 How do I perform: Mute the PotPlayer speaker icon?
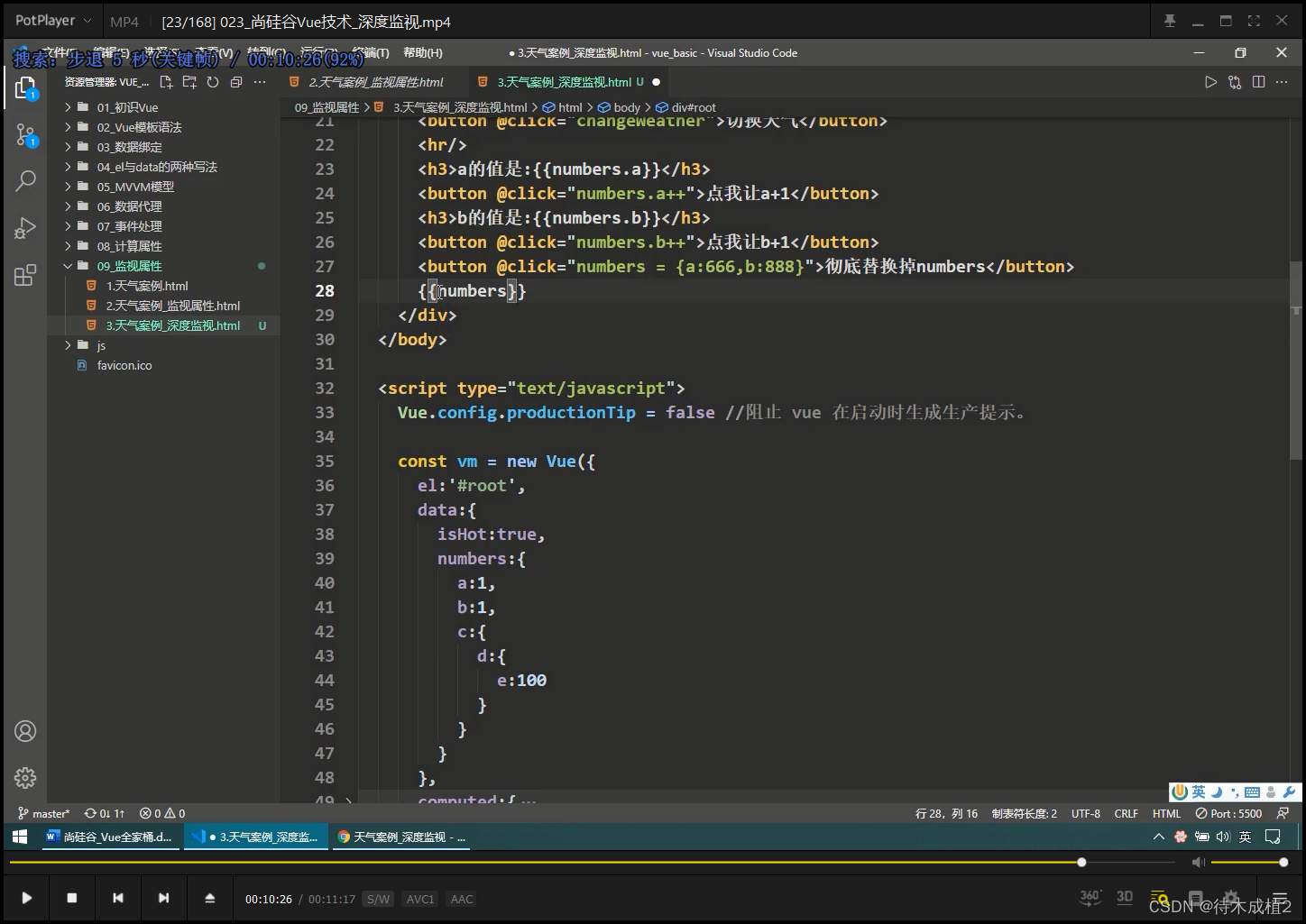[x=1198, y=863]
